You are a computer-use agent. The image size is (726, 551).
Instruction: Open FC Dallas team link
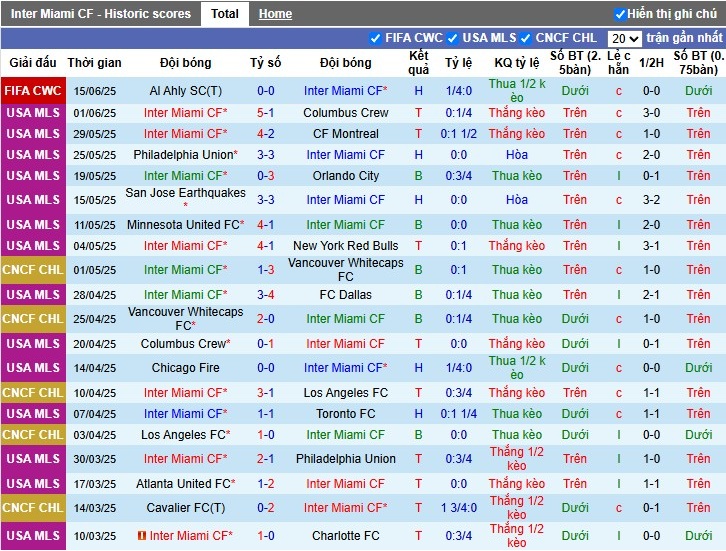[x=346, y=295]
